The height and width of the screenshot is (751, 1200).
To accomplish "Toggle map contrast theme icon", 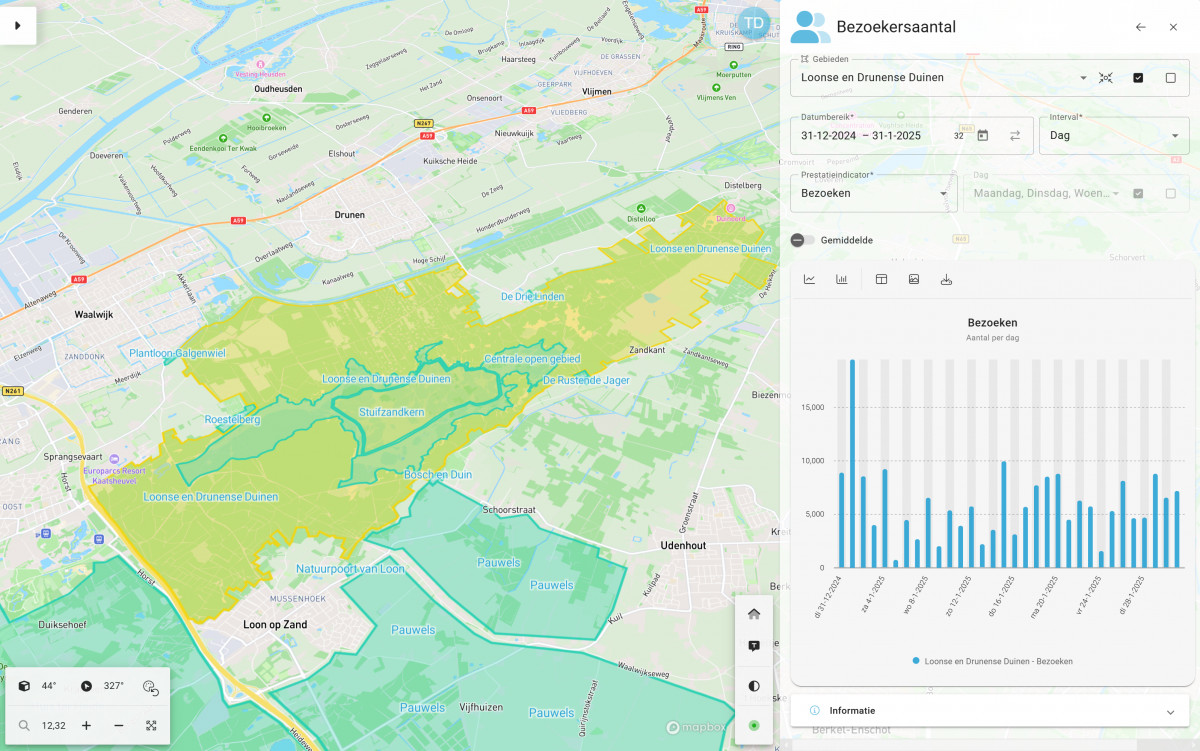I will (754, 686).
